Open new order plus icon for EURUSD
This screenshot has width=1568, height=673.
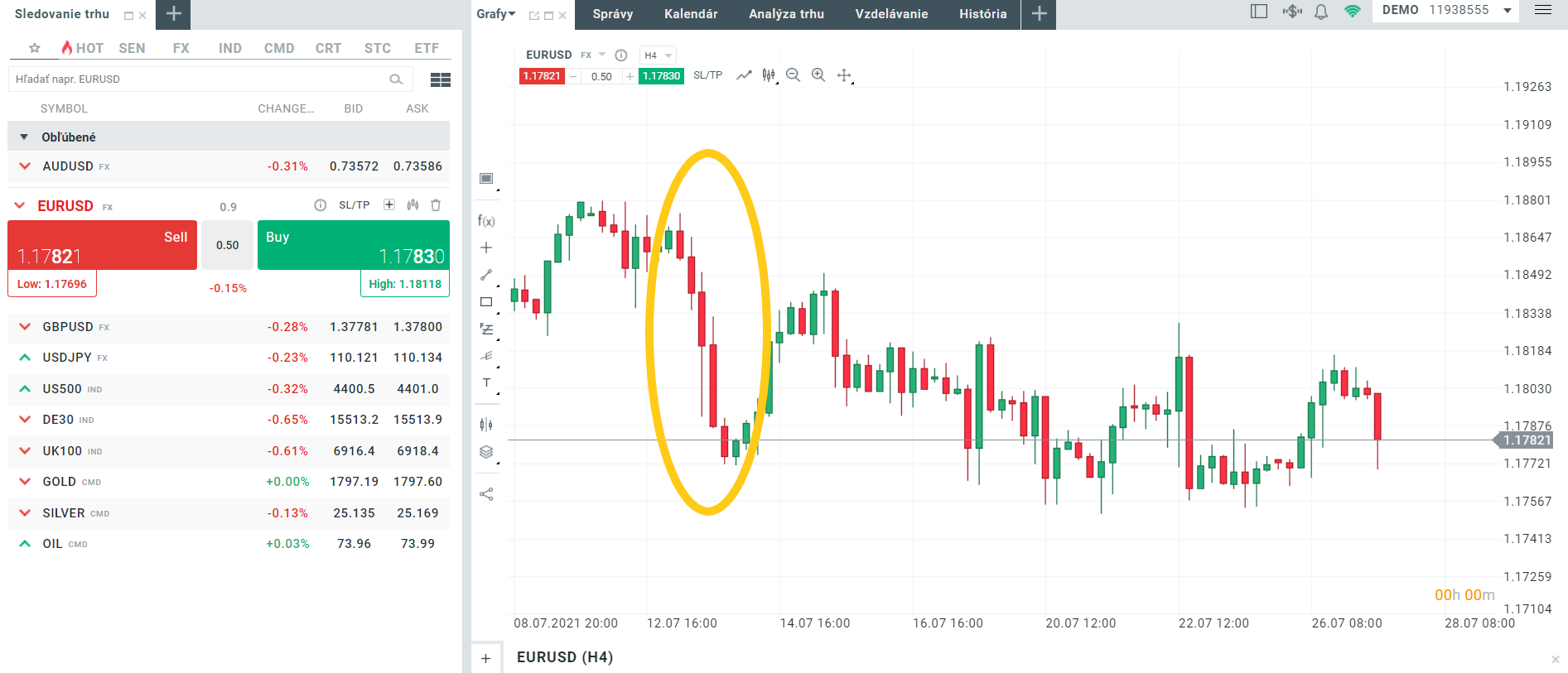tap(389, 204)
